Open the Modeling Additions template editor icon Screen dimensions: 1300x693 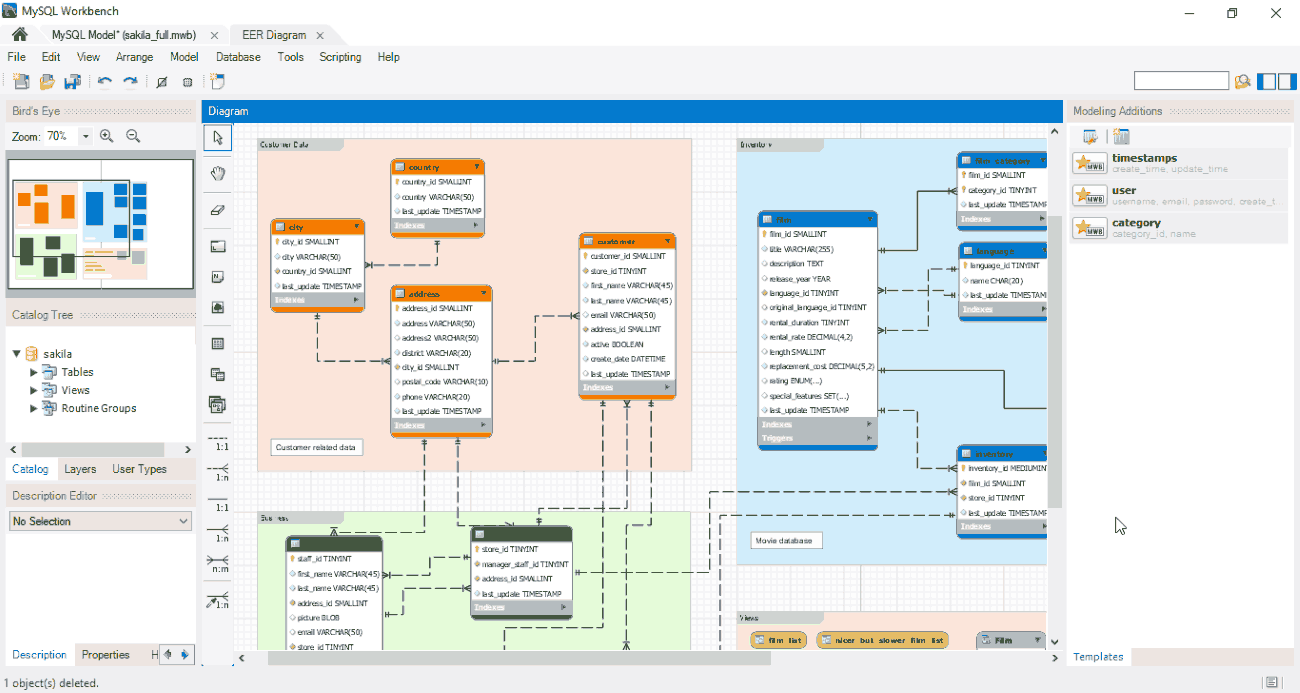coord(1091,137)
